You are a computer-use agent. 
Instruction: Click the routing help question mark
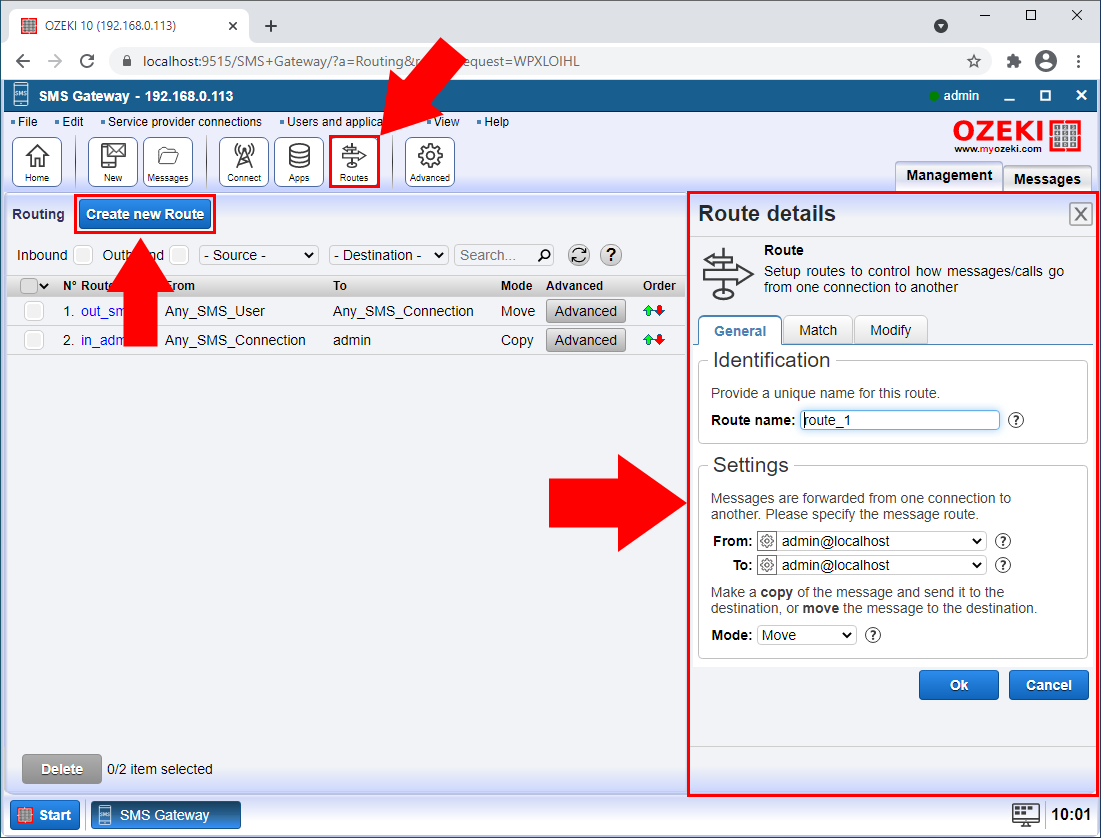pyautogui.click(x=611, y=255)
